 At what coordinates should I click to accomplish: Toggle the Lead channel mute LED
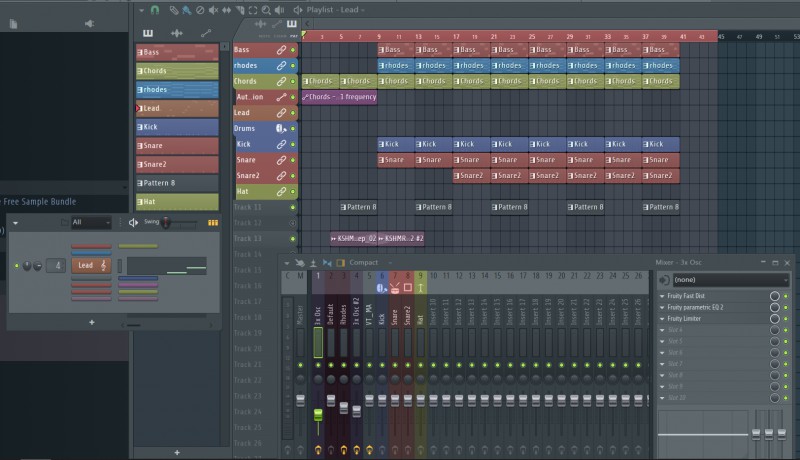[x=17, y=266]
